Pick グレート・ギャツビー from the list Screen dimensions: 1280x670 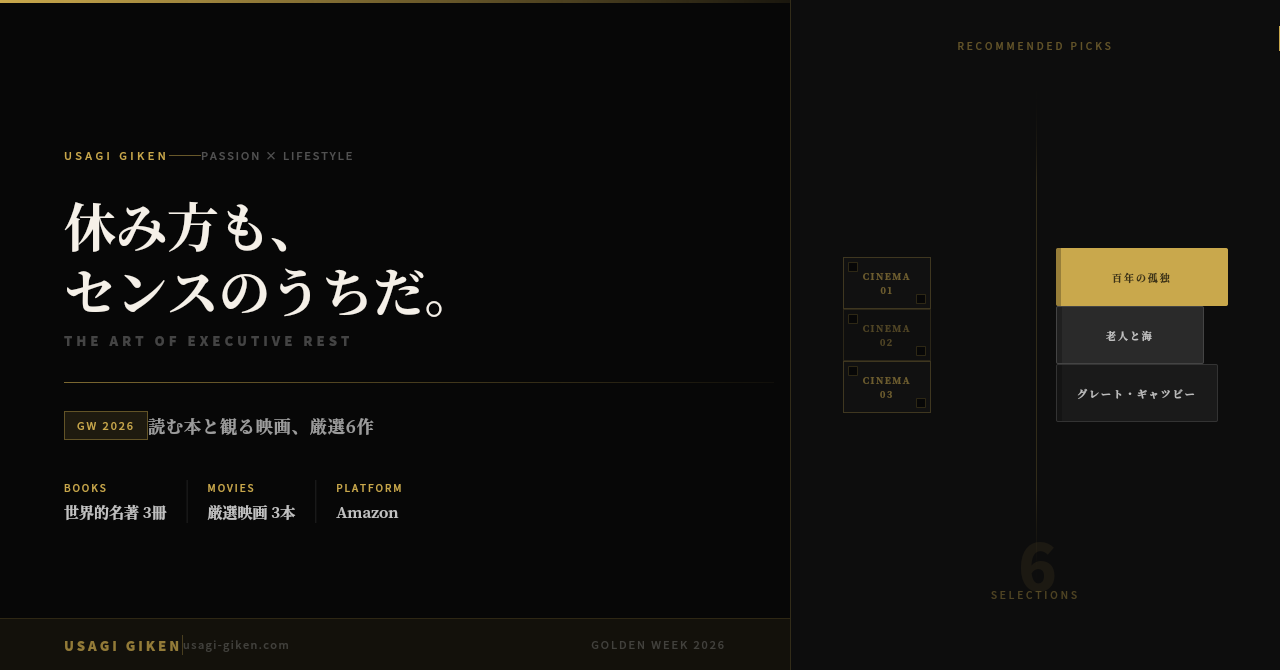1136,393
